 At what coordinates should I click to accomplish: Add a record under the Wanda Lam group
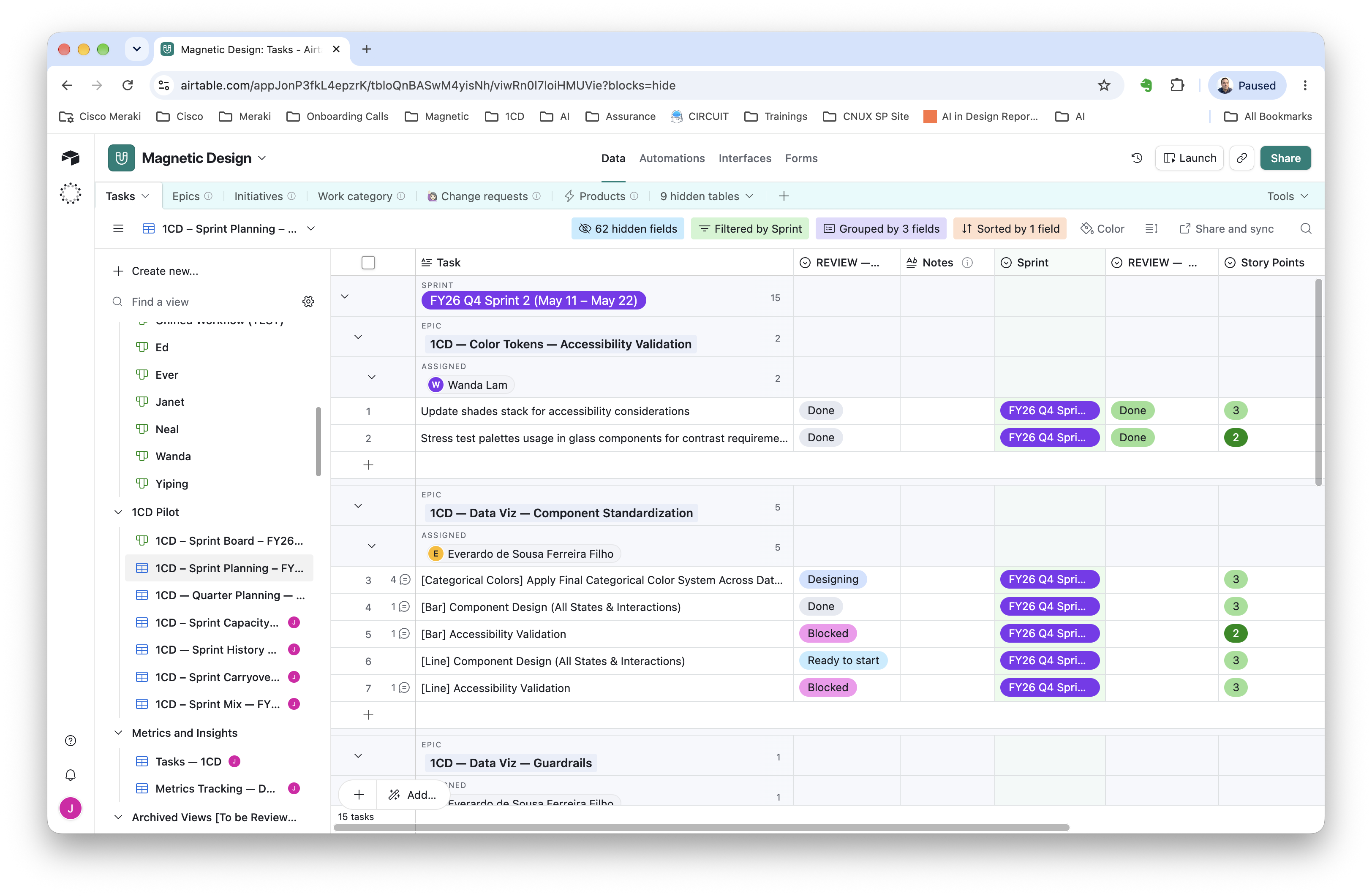[x=368, y=464]
